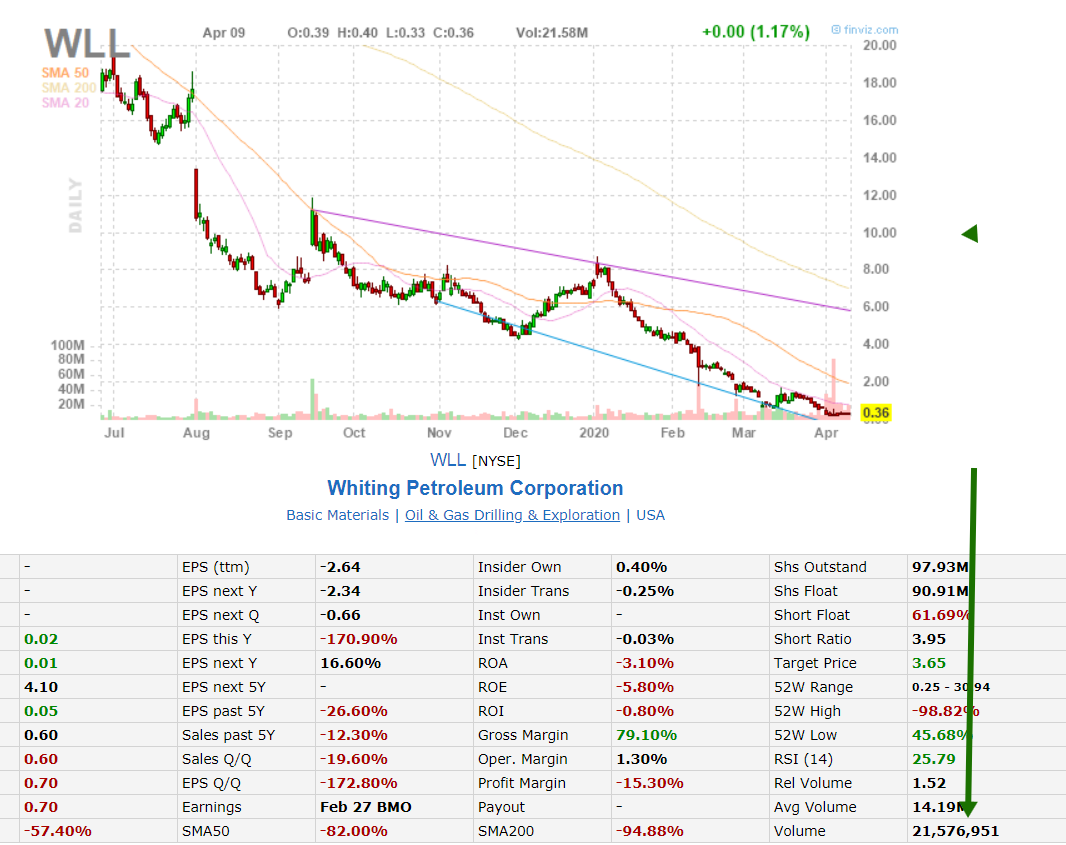Click the Gross Margin value 79.10%
Screen dimensions: 1066x845
(x=647, y=735)
